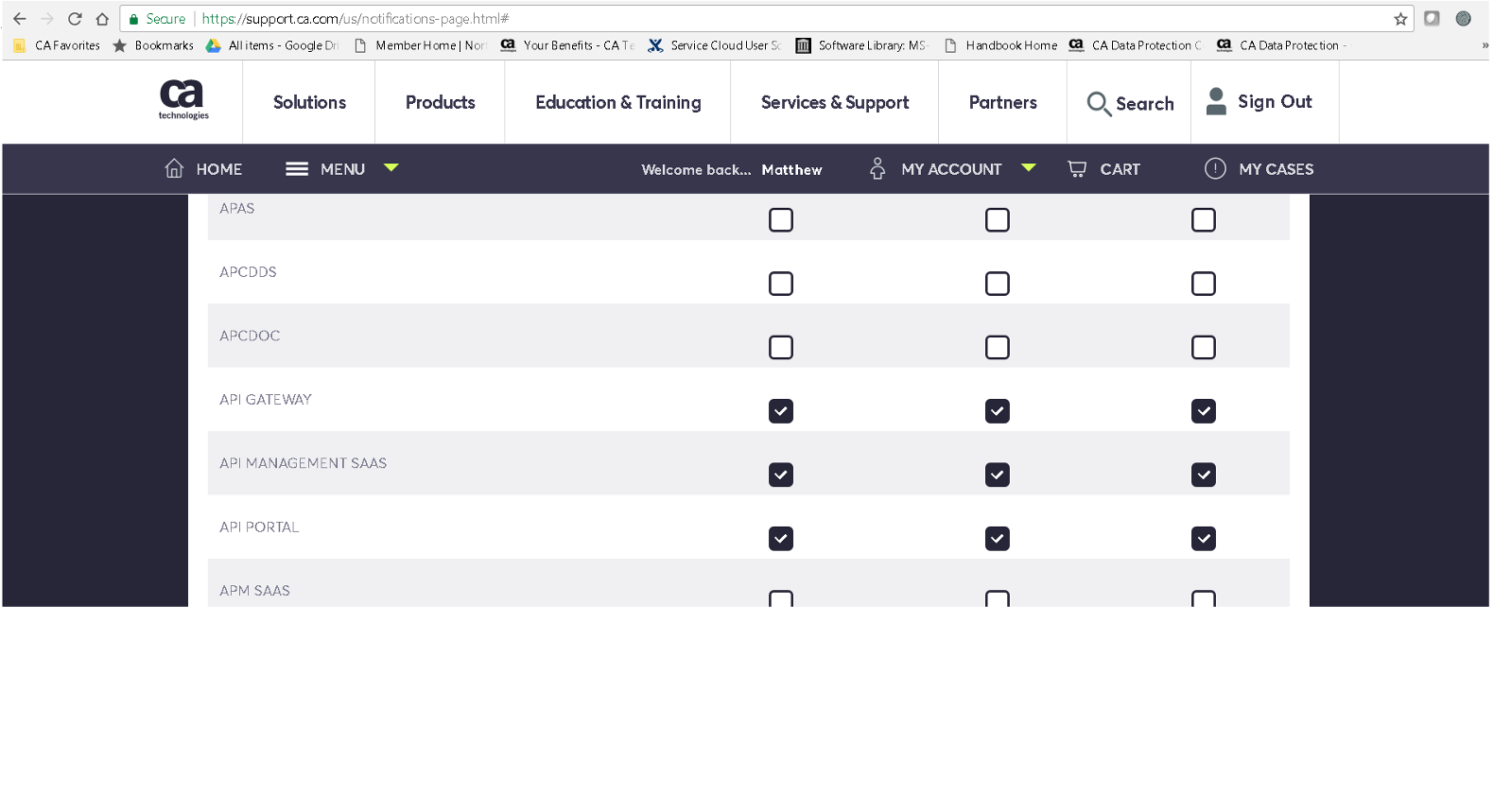
Task: Go back to the previous browser page
Action: pyautogui.click(x=20, y=19)
